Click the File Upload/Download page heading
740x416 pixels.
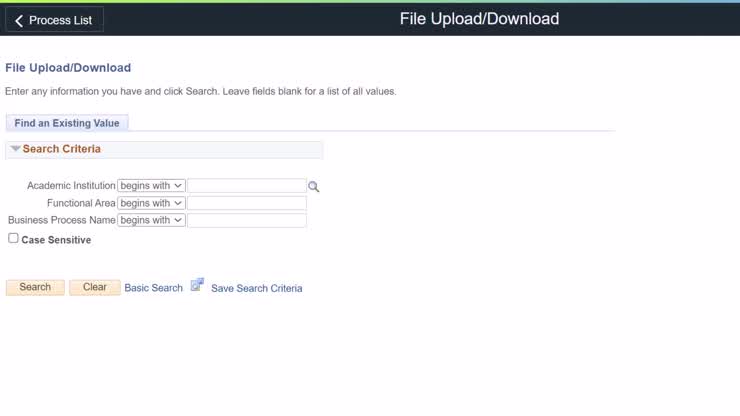click(68, 68)
